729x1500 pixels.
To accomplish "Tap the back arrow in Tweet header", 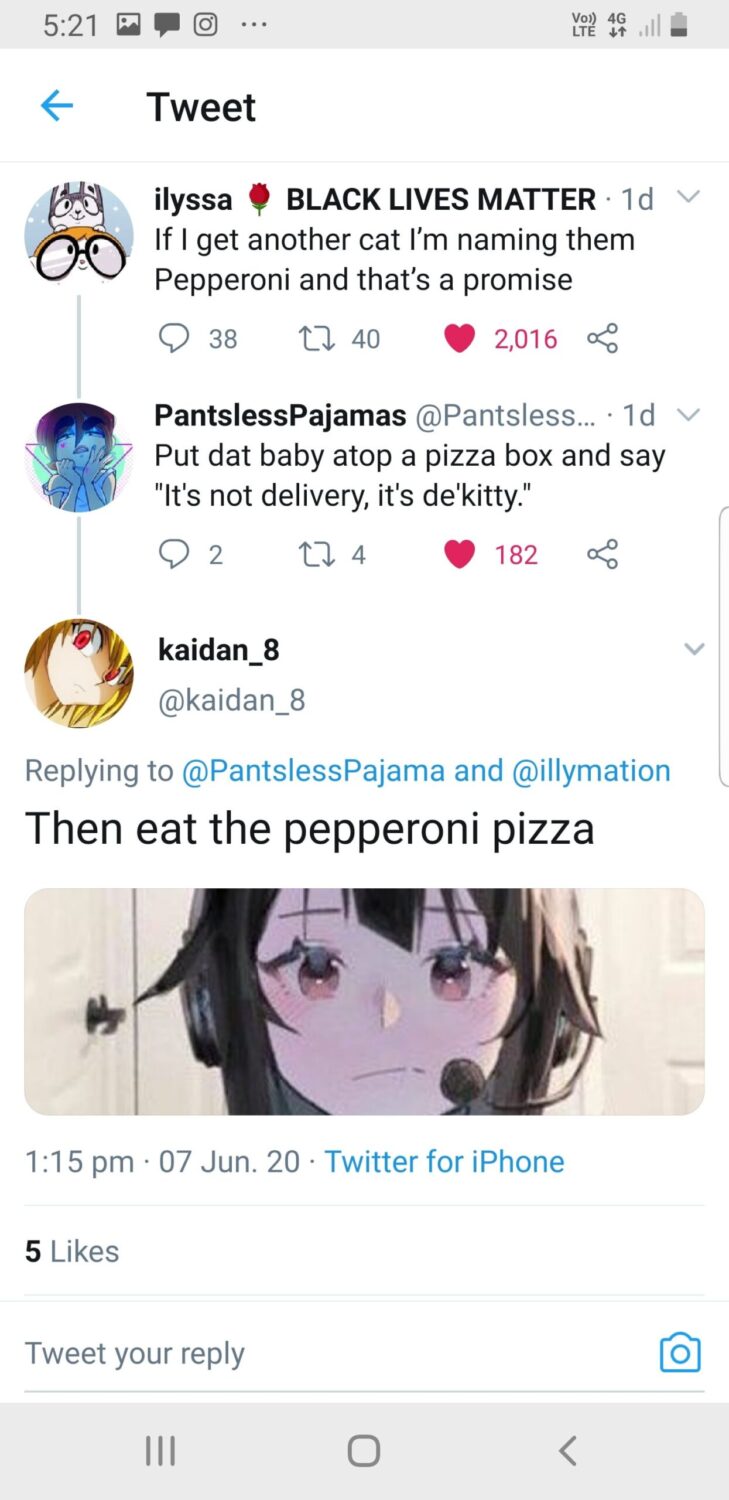I will pyautogui.click(x=57, y=106).
